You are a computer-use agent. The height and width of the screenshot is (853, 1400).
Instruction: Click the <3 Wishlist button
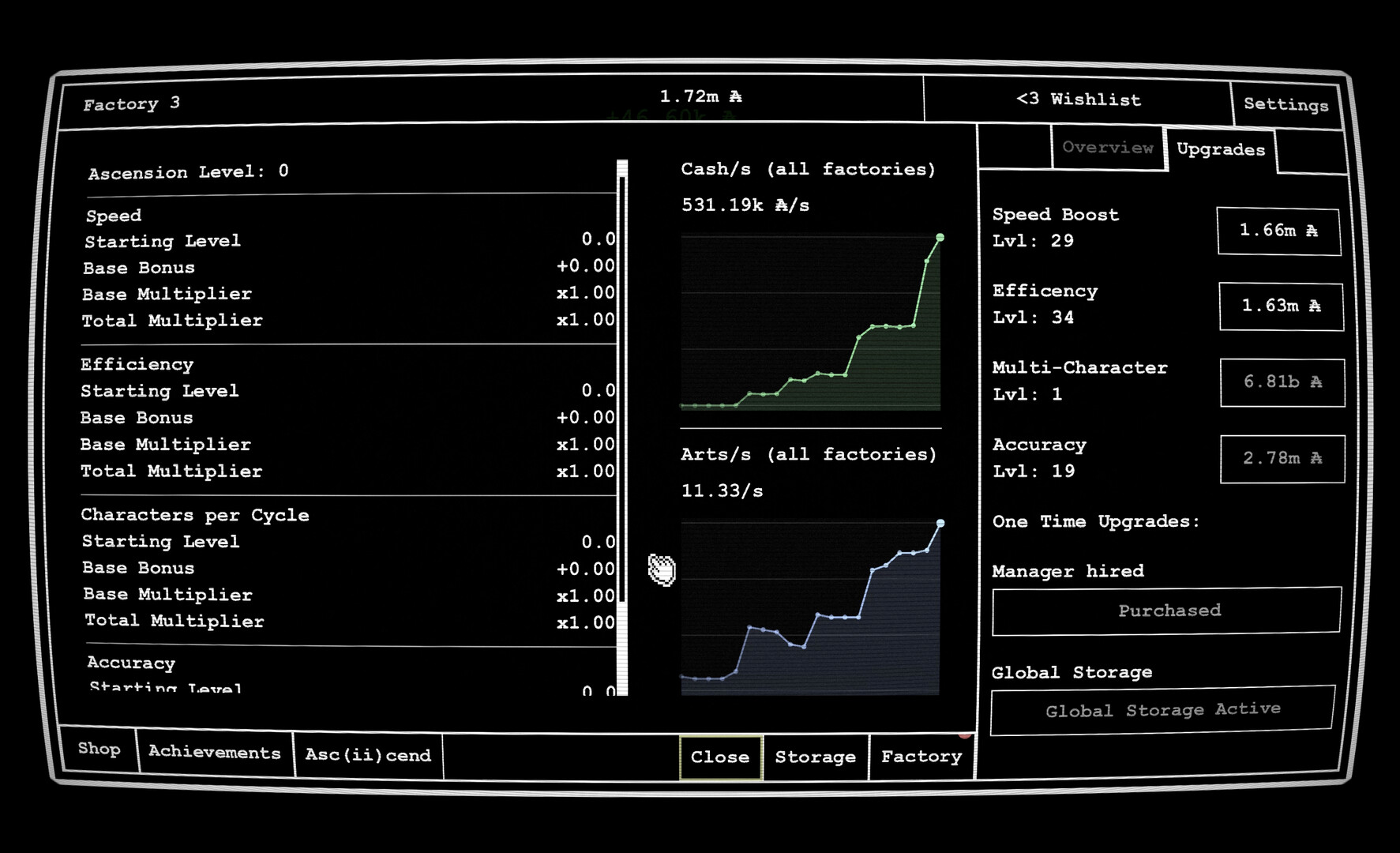click(x=1078, y=100)
